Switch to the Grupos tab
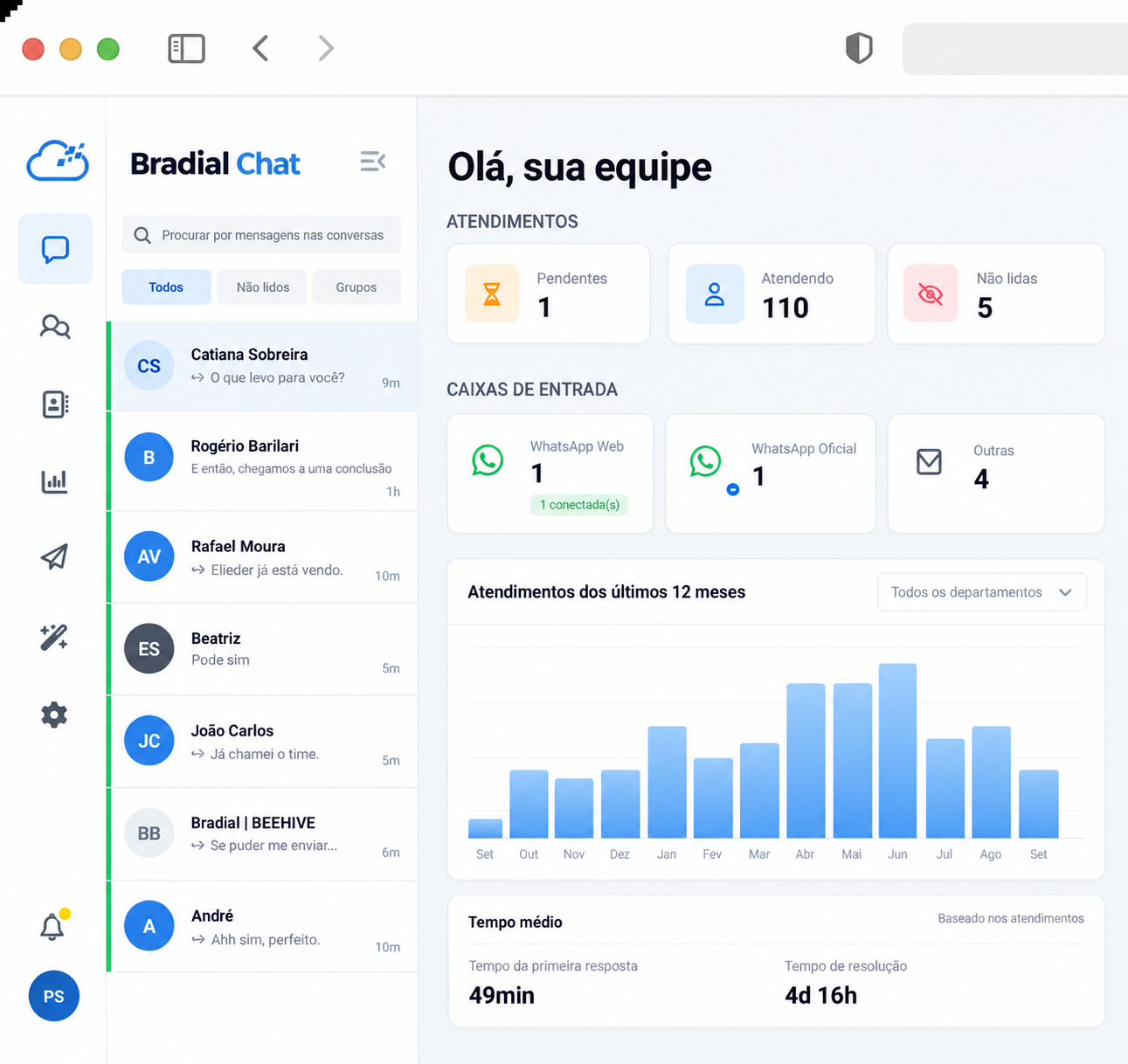Image resolution: width=1128 pixels, height=1064 pixels. pyautogui.click(x=356, y=287)
